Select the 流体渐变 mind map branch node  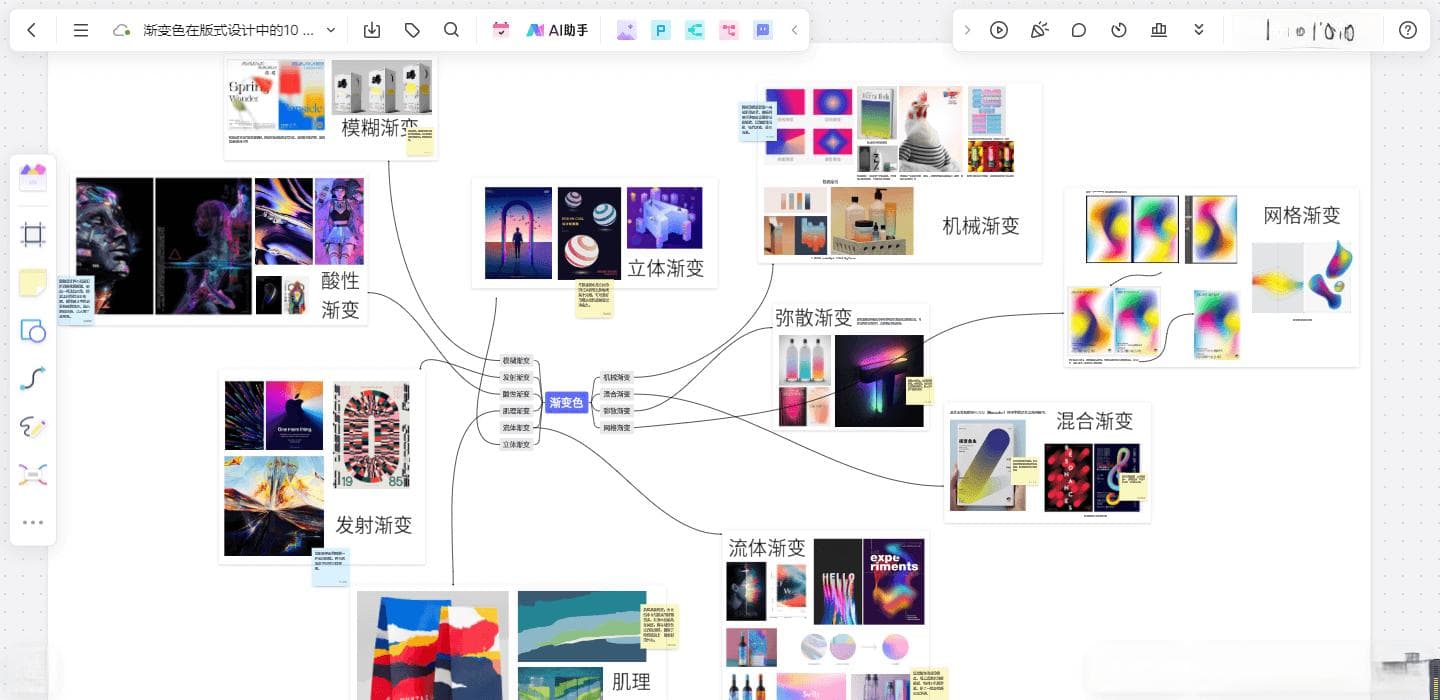pyautogui.click(x=516, y=427)
